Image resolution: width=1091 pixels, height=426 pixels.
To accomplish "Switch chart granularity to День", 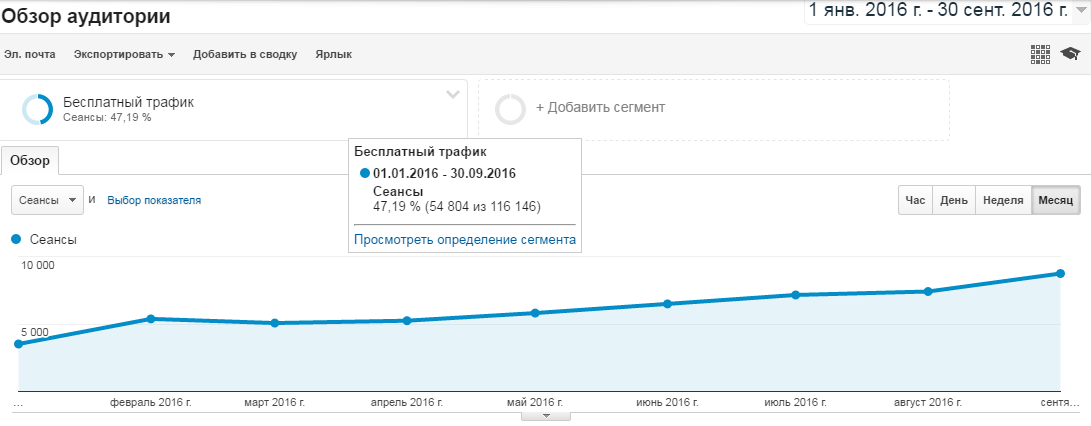I will (953, 200).
